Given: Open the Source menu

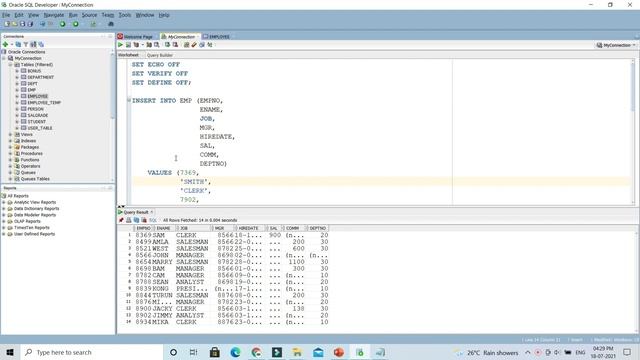Looking at the screenshot, I should [x=89, y=15].
